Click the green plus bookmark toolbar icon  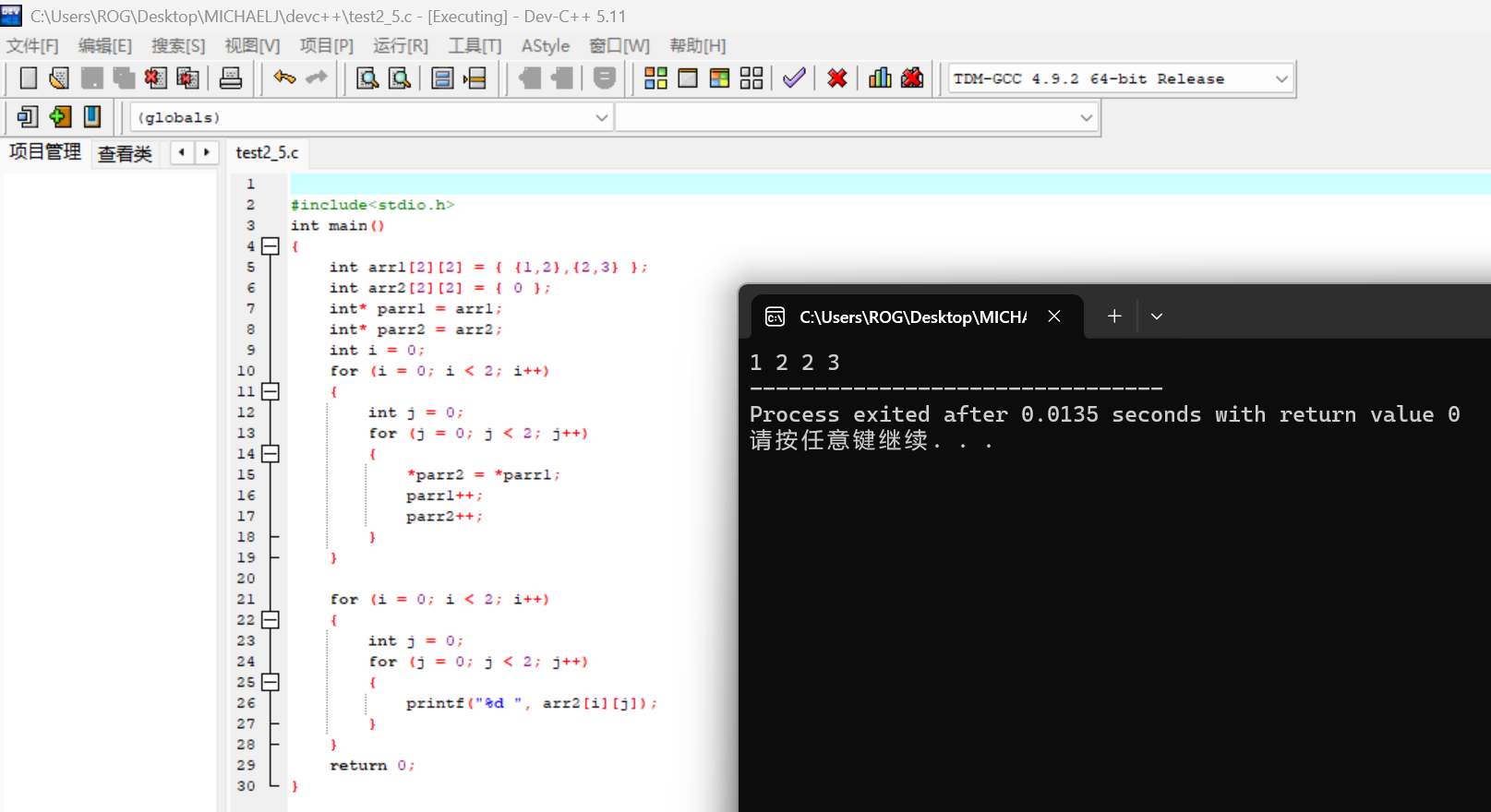tap(60, 116)
